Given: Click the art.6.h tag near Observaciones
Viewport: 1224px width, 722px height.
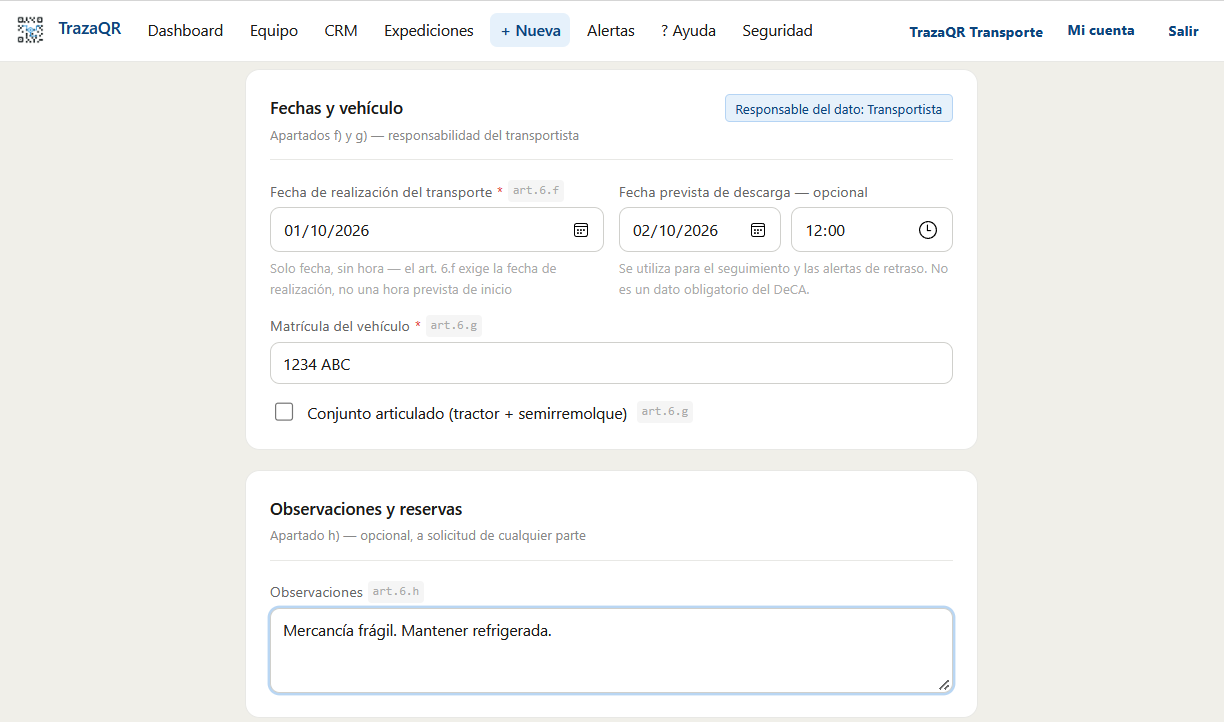Looking at the screenshot, I should pyautogui.click(x=396, y=591).
